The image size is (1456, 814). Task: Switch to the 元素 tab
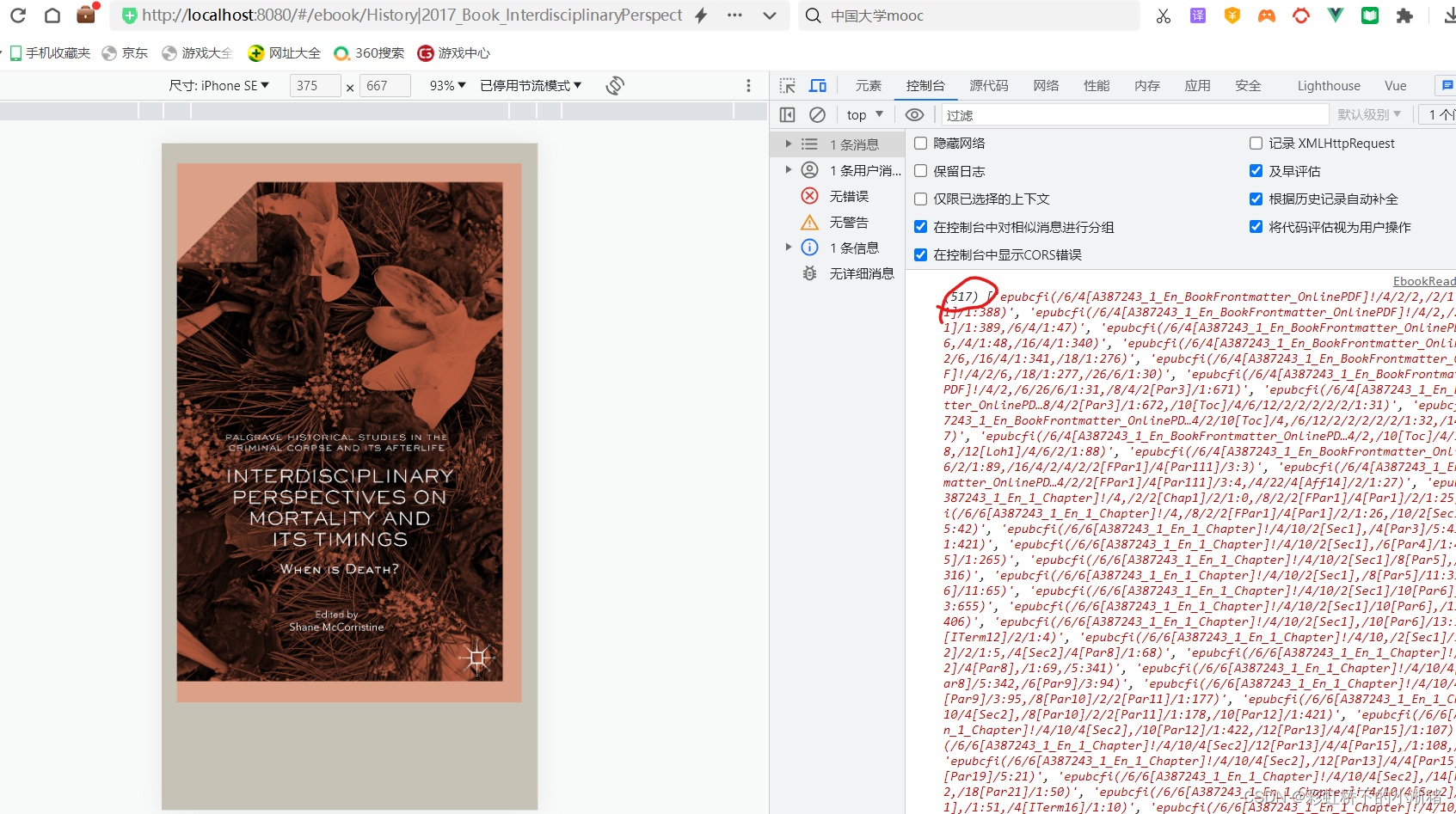pyautogui.click(x=869, y=86)
